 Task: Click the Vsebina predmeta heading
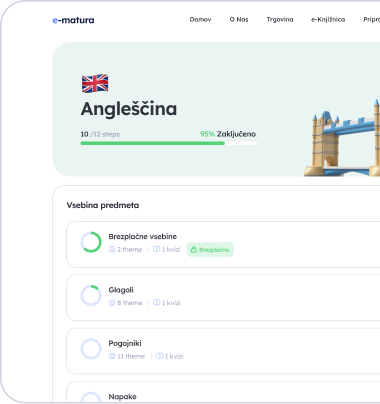103,205
